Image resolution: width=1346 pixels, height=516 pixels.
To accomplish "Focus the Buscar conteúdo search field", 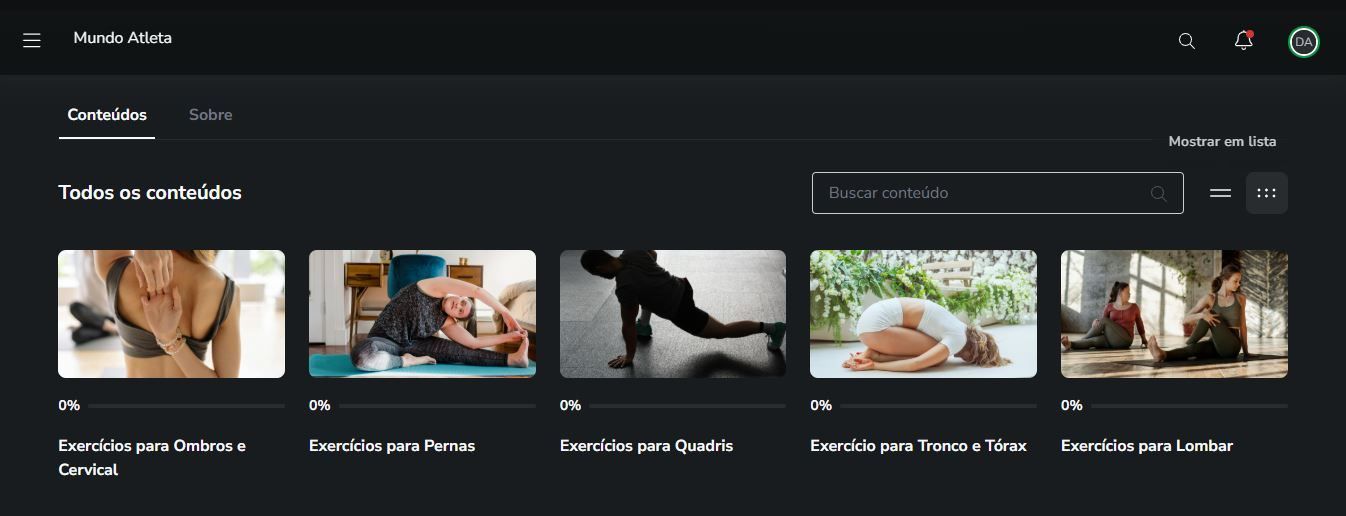I will [x=997, y=193].
